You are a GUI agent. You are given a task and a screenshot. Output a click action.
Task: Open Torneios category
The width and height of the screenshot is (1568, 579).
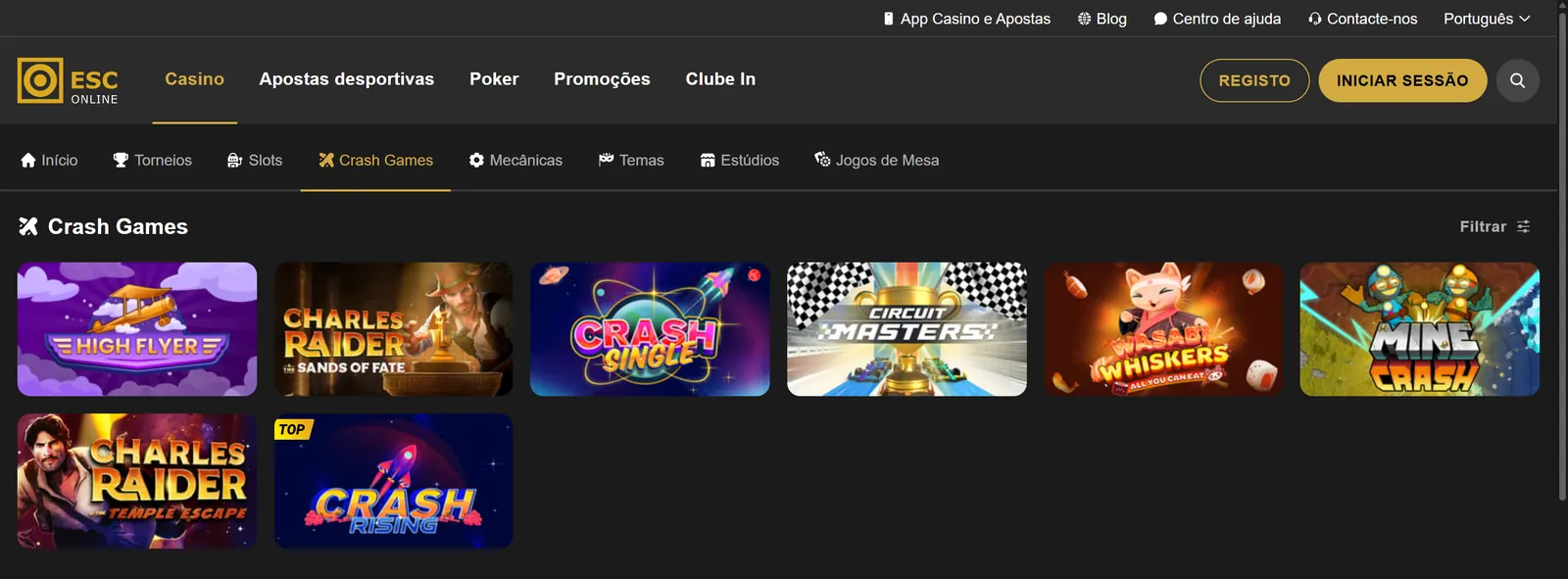coord(152,160)
